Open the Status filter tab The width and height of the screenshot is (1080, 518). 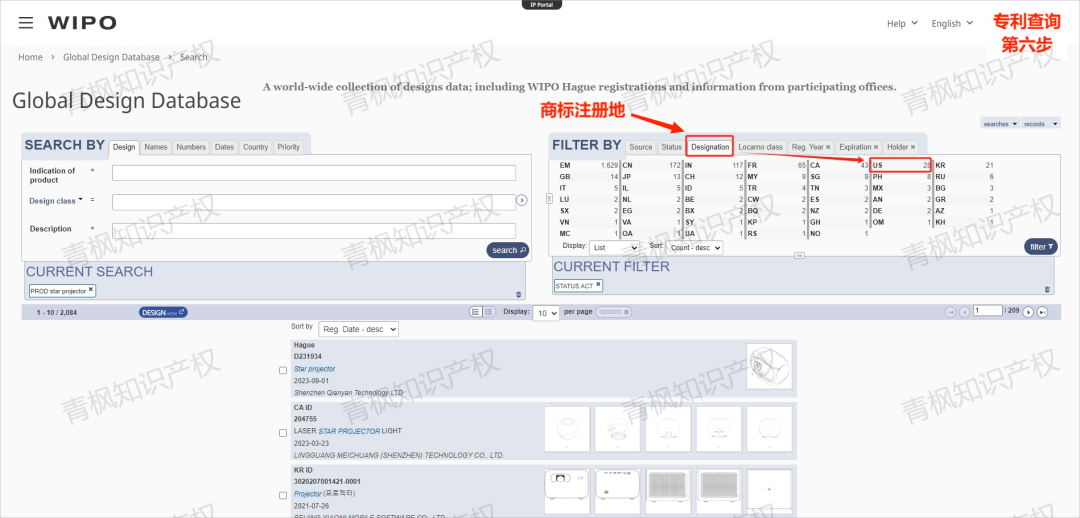(672, 147)
